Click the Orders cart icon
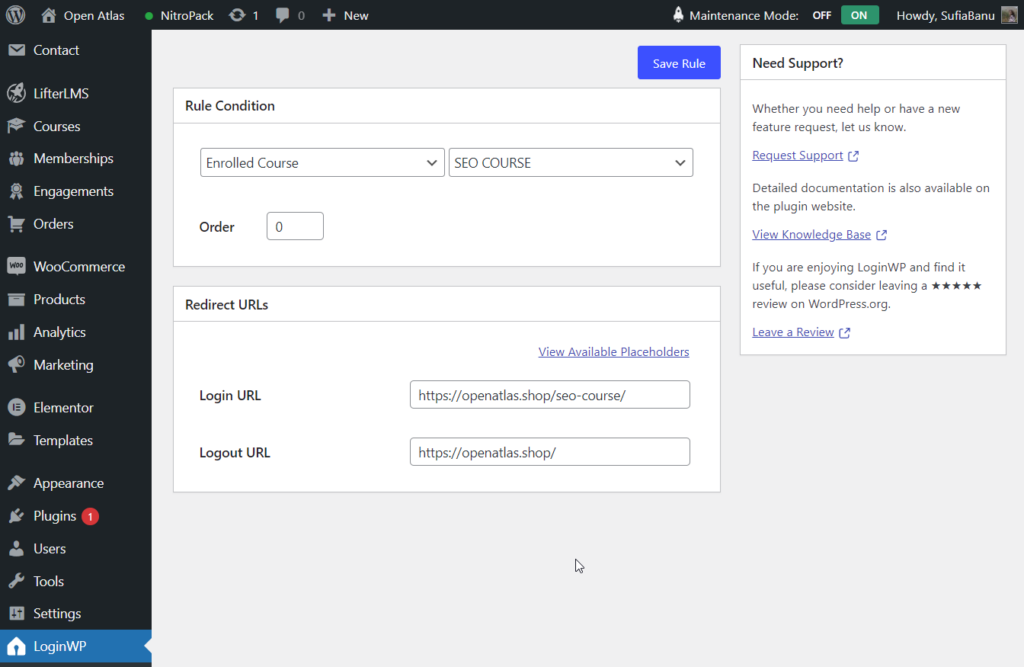 point(16,224)
